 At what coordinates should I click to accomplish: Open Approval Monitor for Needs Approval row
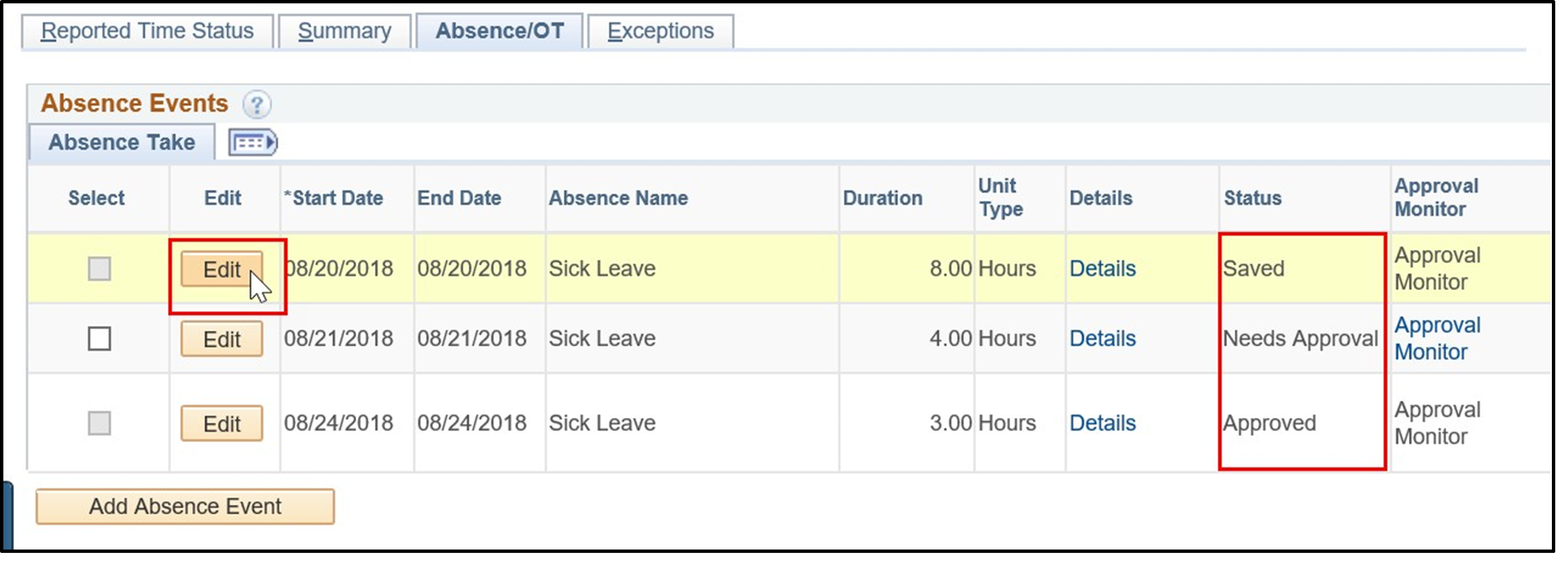point(1437,339)
